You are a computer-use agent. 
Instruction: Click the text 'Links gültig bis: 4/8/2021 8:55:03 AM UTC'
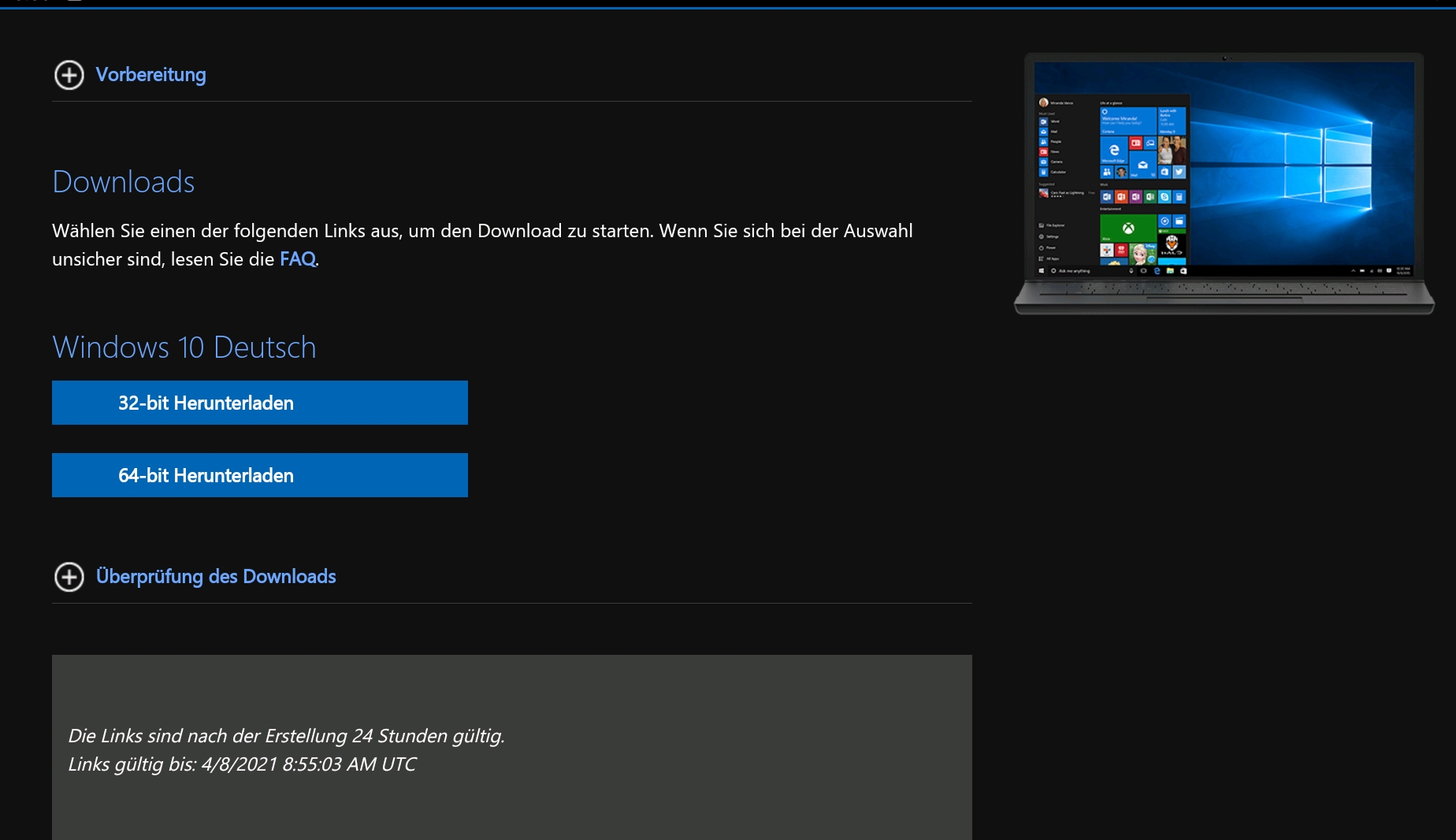(x=242, y=764)
